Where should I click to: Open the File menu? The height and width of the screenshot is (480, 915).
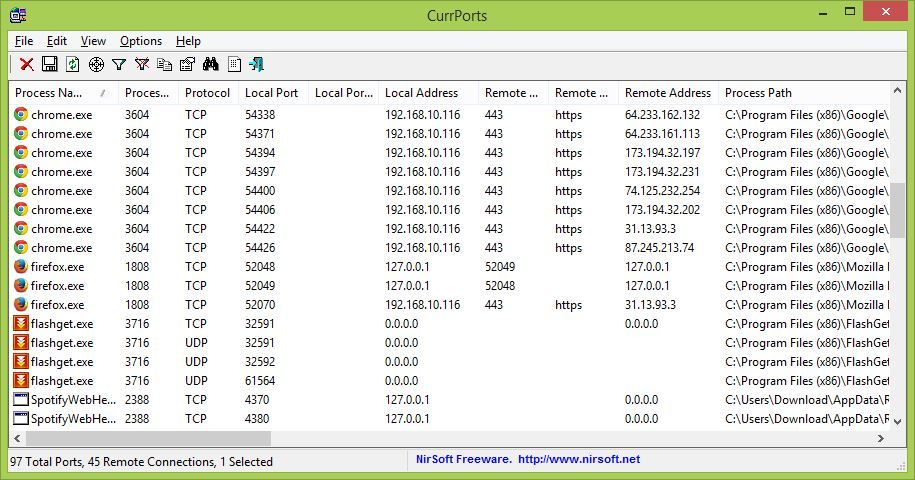pyautogui.click(x=24, y=41)
